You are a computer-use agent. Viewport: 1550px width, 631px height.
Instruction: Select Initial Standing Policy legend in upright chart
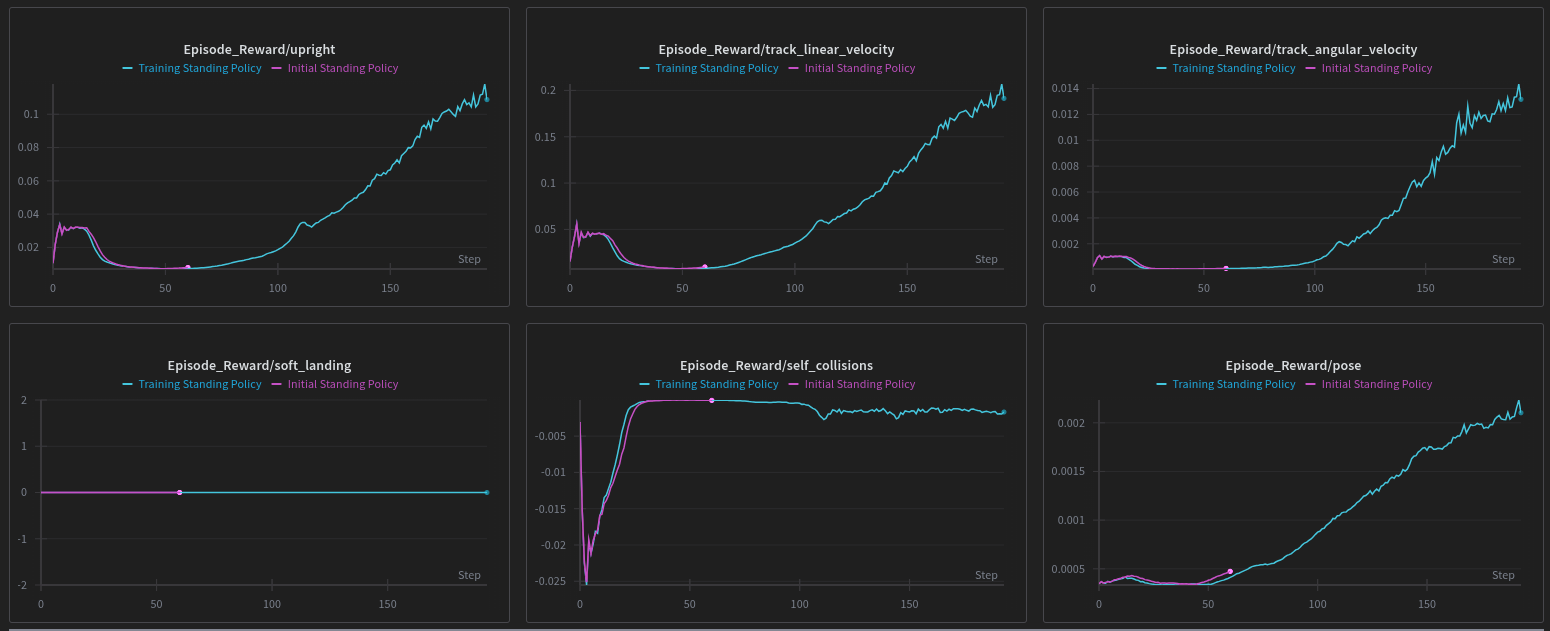342,69
